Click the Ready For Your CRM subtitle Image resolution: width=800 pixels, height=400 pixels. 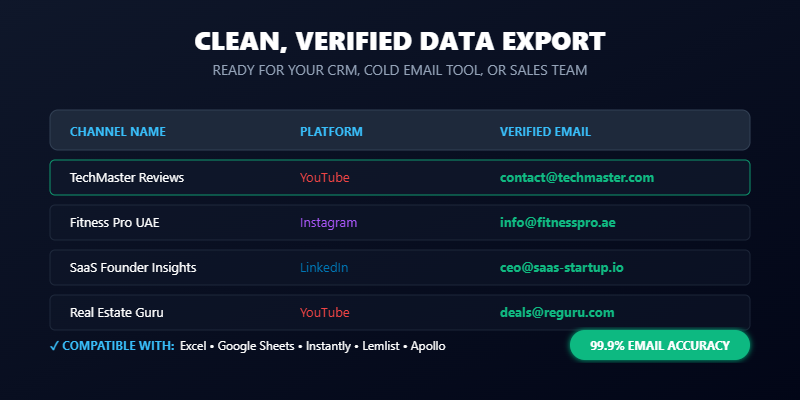tap(400, 70)
